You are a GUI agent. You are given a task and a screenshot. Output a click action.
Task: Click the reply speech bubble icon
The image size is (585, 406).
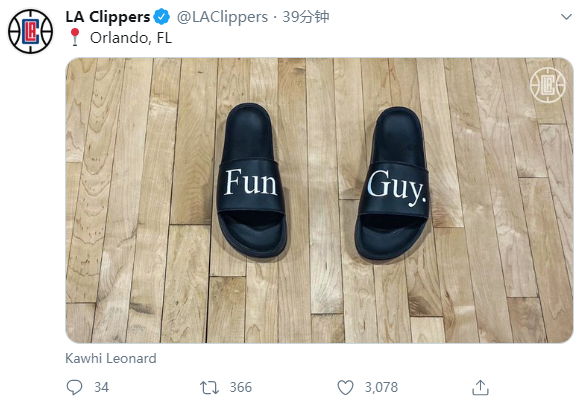[74, 387]
